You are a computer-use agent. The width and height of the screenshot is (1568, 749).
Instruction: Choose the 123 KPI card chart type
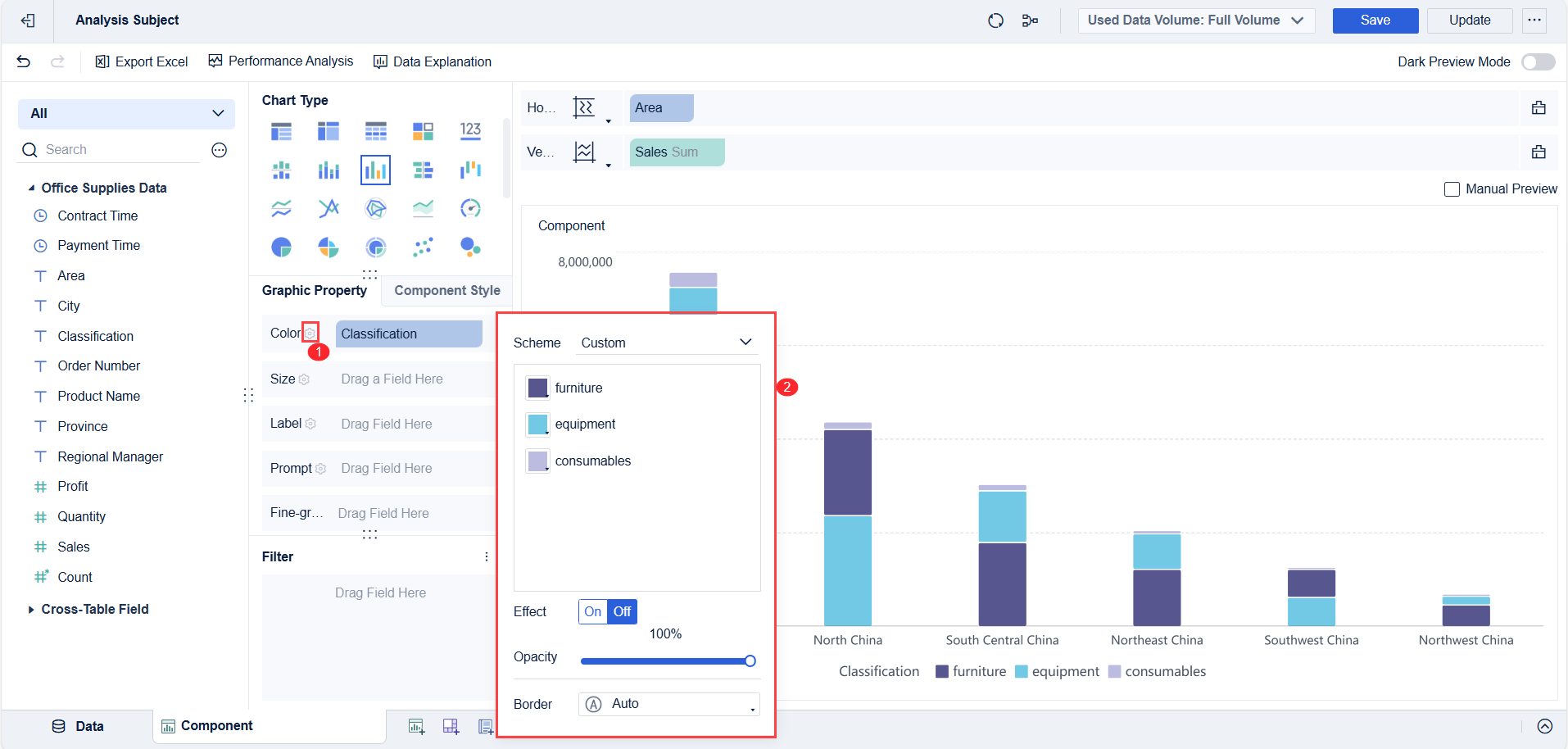(x=470, y=131)
